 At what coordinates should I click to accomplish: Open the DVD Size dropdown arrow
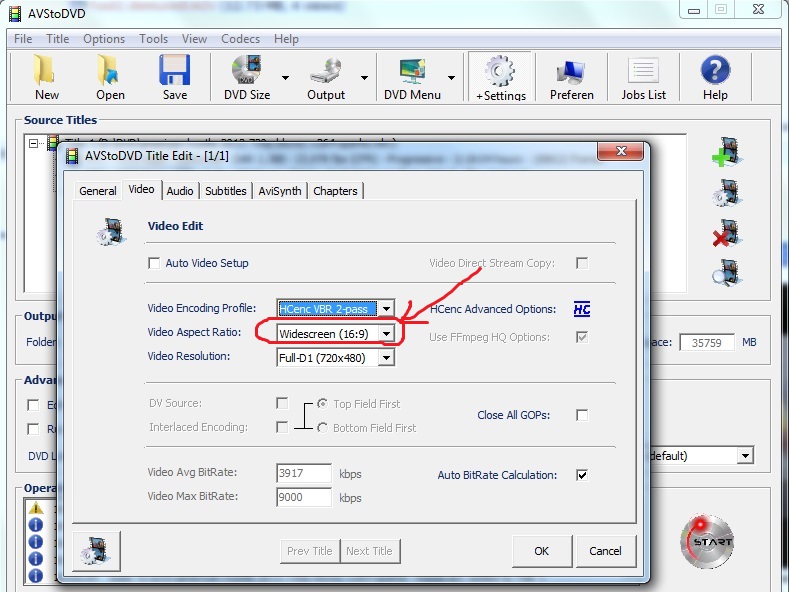285,78
